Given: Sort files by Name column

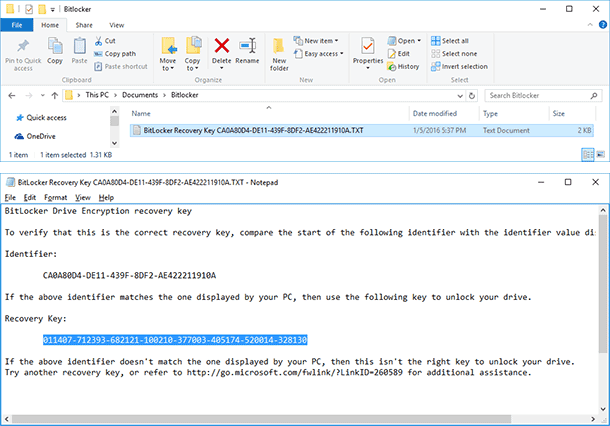Looking at the screenshot, I should [x=269, y=114].
